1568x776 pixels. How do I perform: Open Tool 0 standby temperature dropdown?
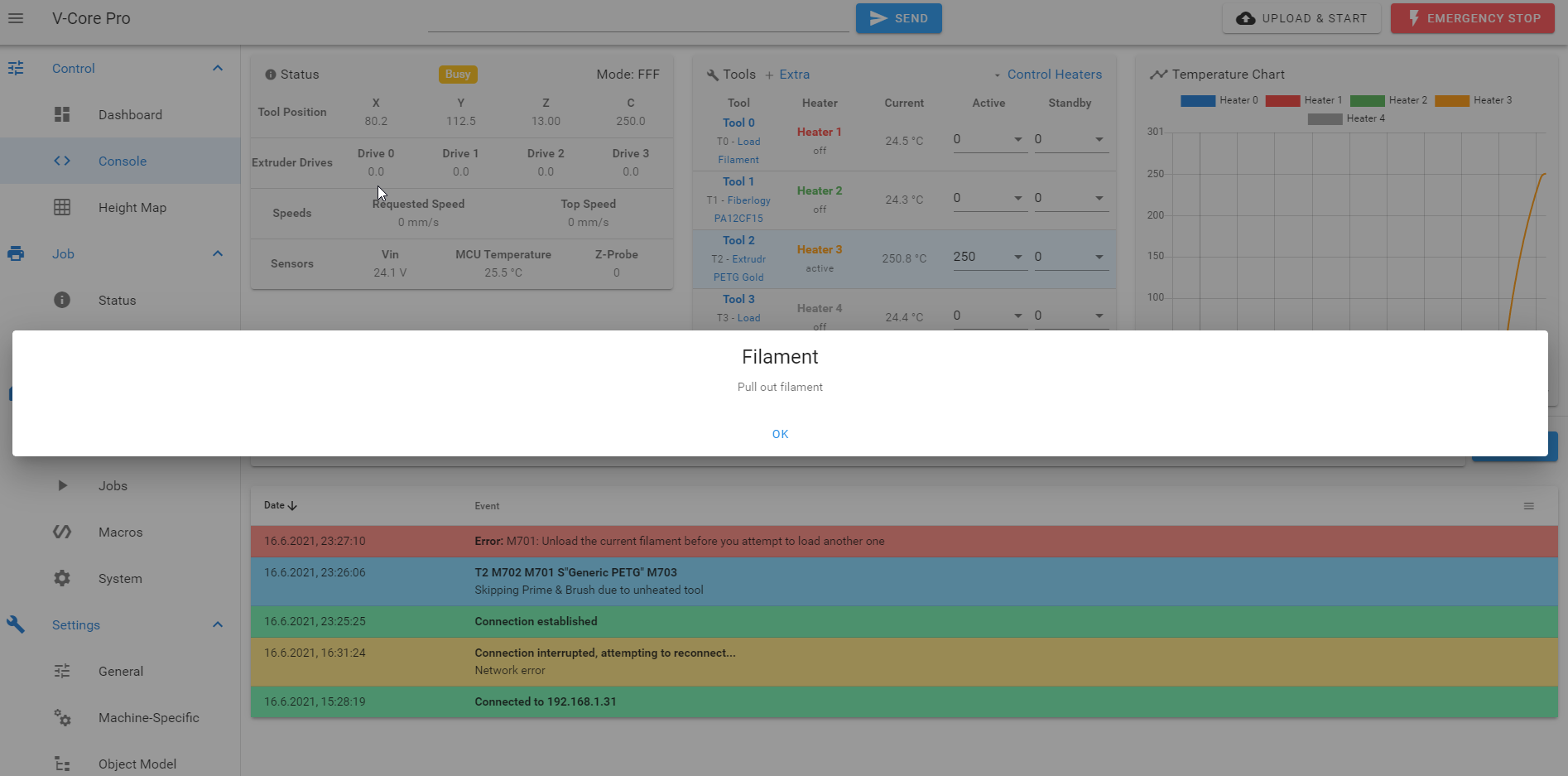1099,139
